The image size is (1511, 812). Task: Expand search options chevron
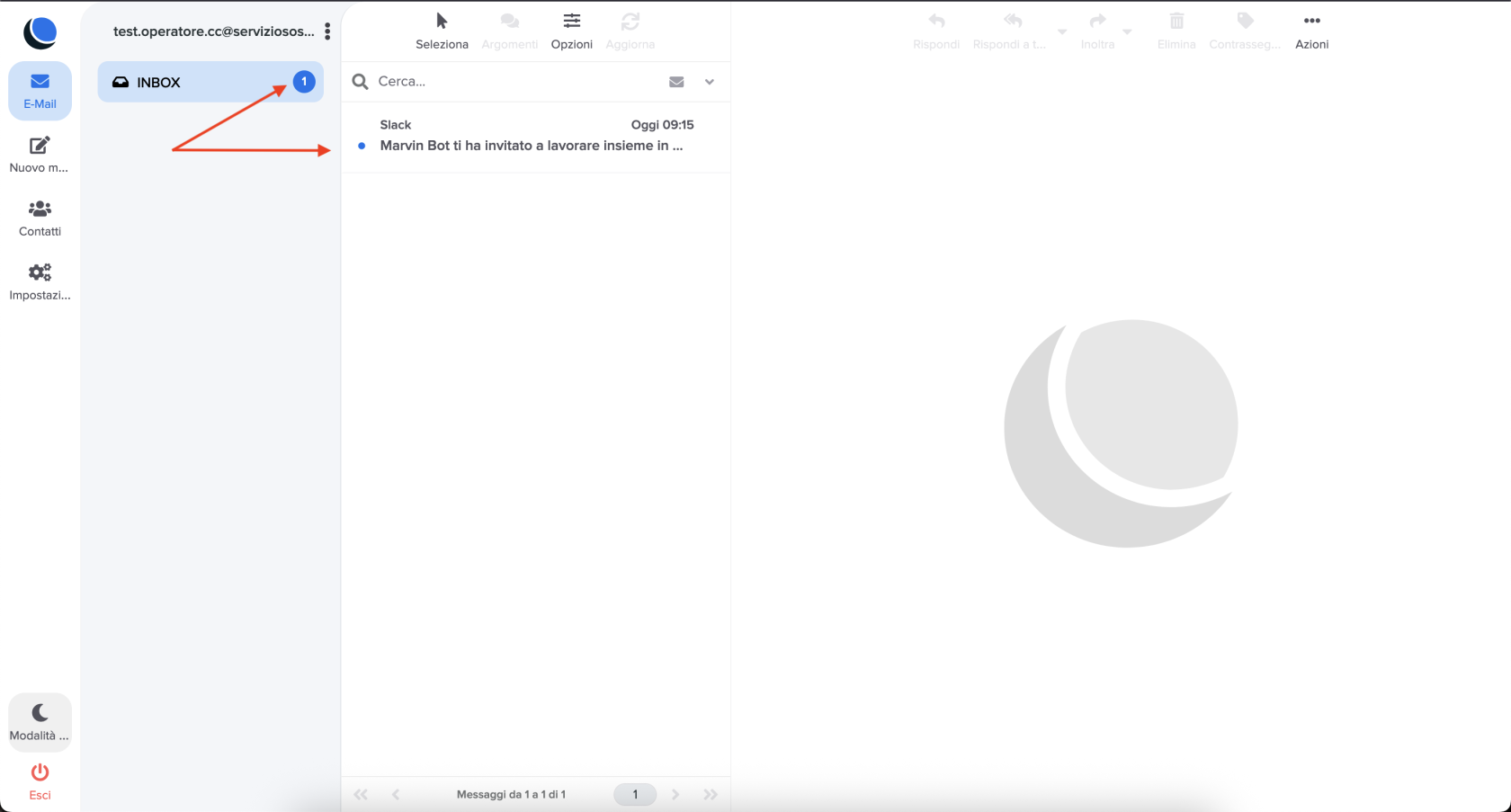click(710, 82)
